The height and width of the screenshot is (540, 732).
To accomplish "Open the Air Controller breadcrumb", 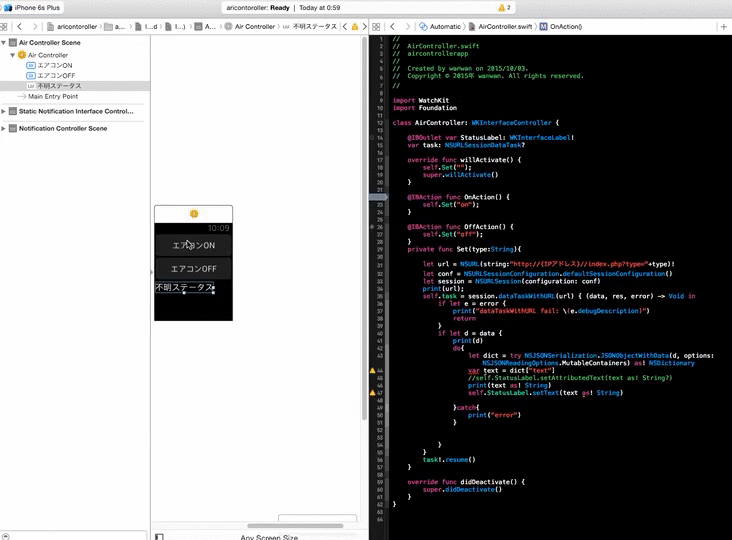I will [250, 27].
